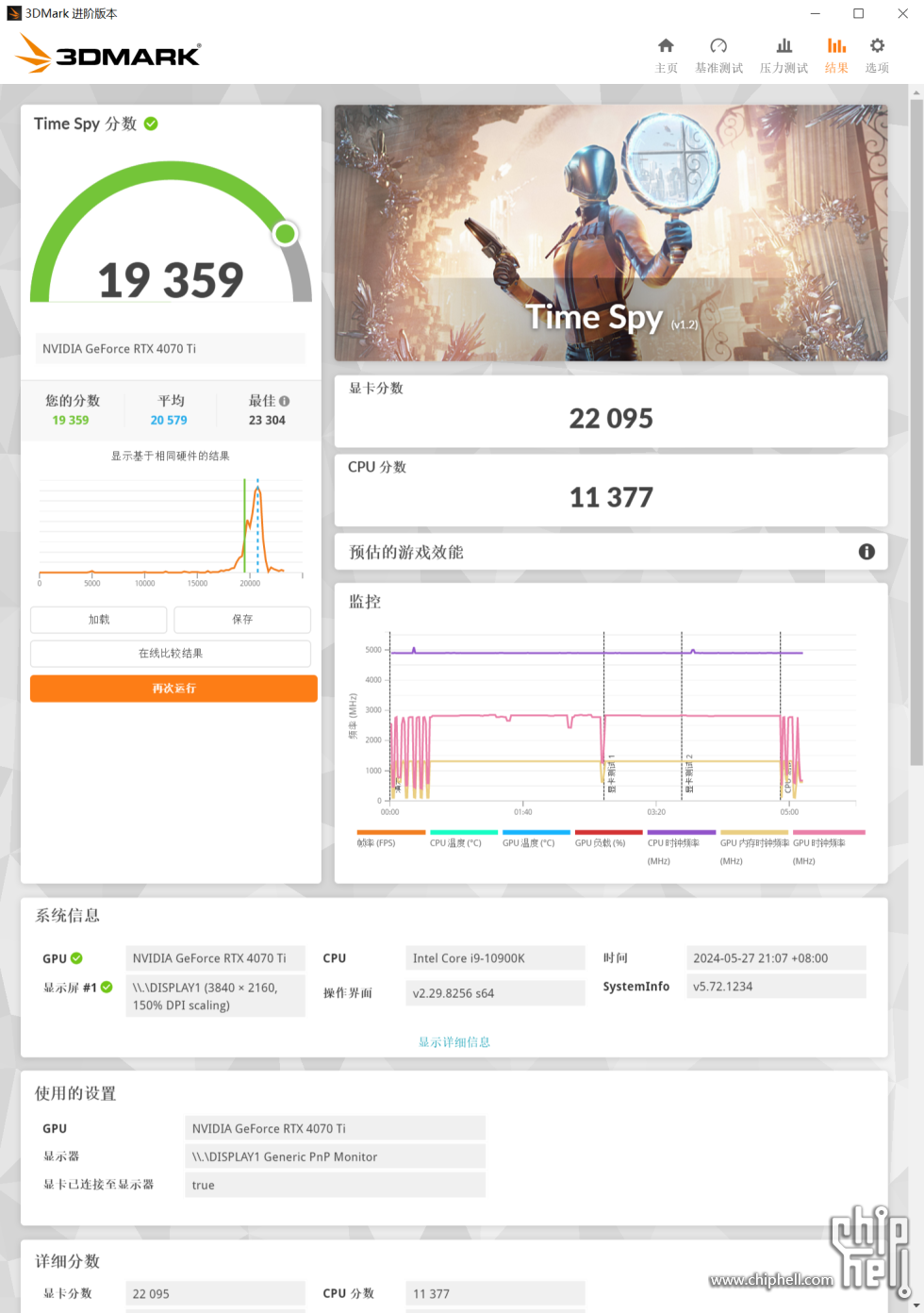The width and height of the screenshot is (924, 1313).
Task: Click the 'true' value for 显卡已连接至显示器
Action: 335,1185
